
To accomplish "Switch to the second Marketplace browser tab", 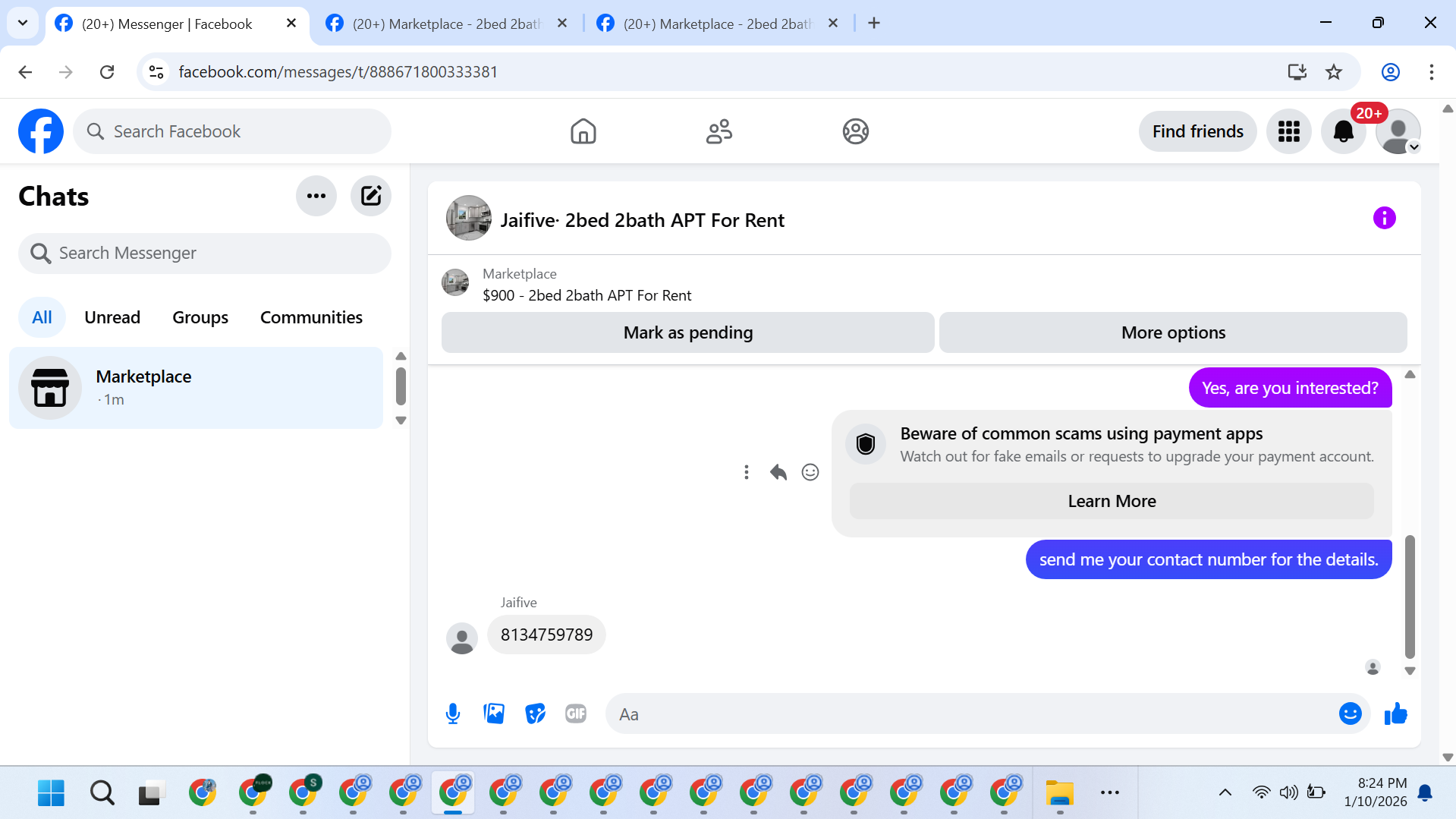I will pyautogui.click(x=448, y=24).
